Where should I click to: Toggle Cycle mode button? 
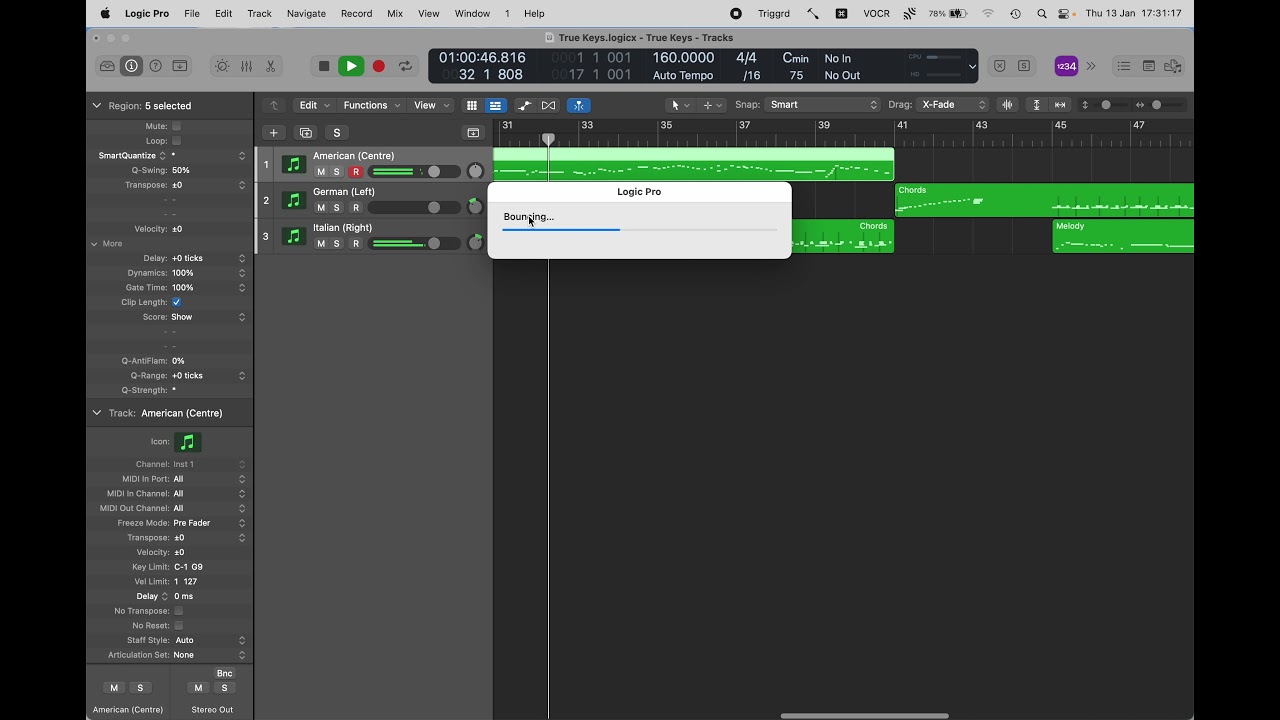click(405, 66)
